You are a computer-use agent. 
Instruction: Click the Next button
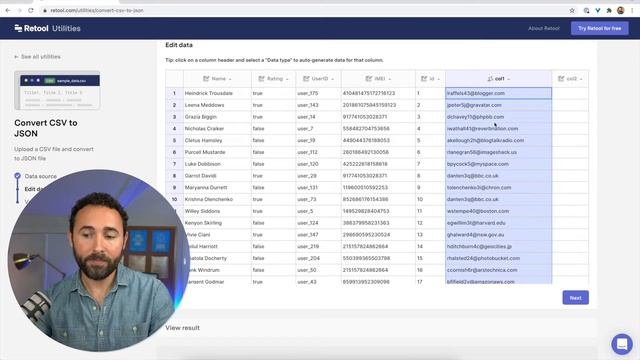[575, 298]
